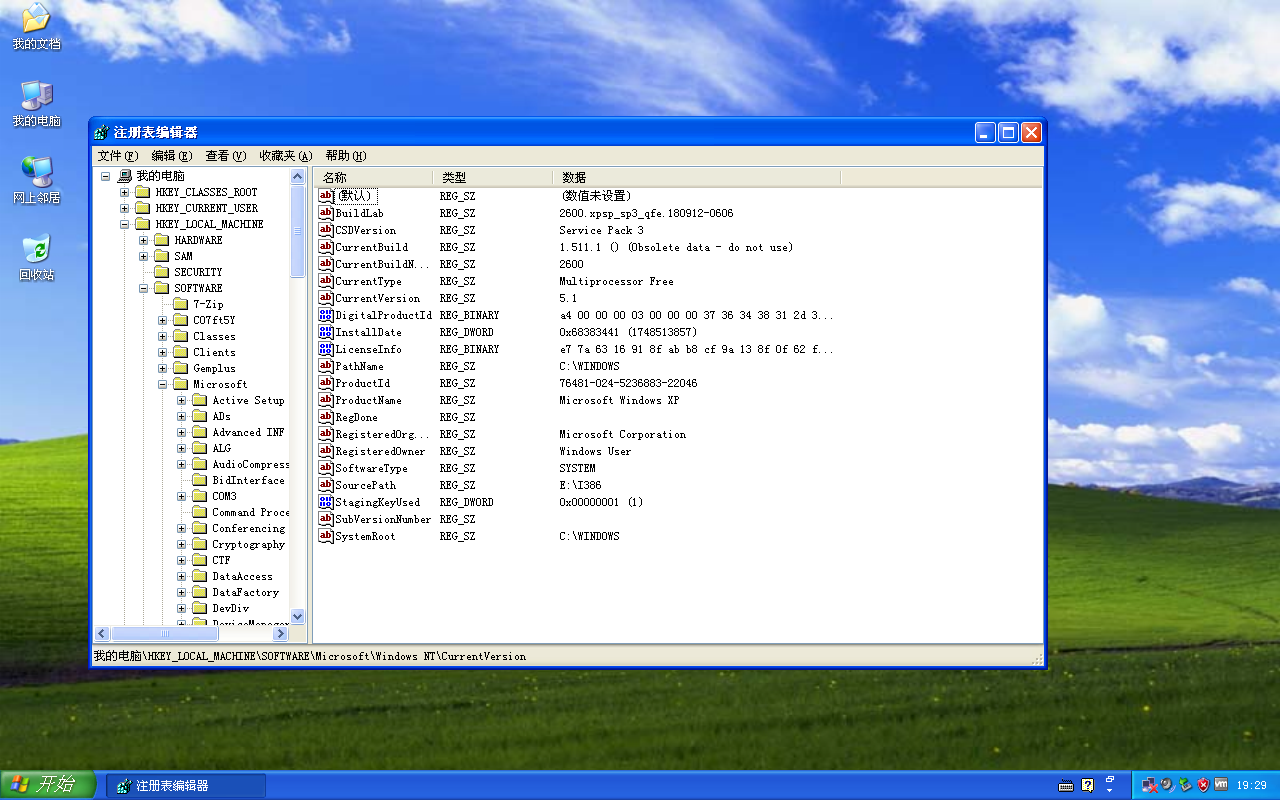
Task: Collapse the Microsoft key
Action: tap(162, 384)
